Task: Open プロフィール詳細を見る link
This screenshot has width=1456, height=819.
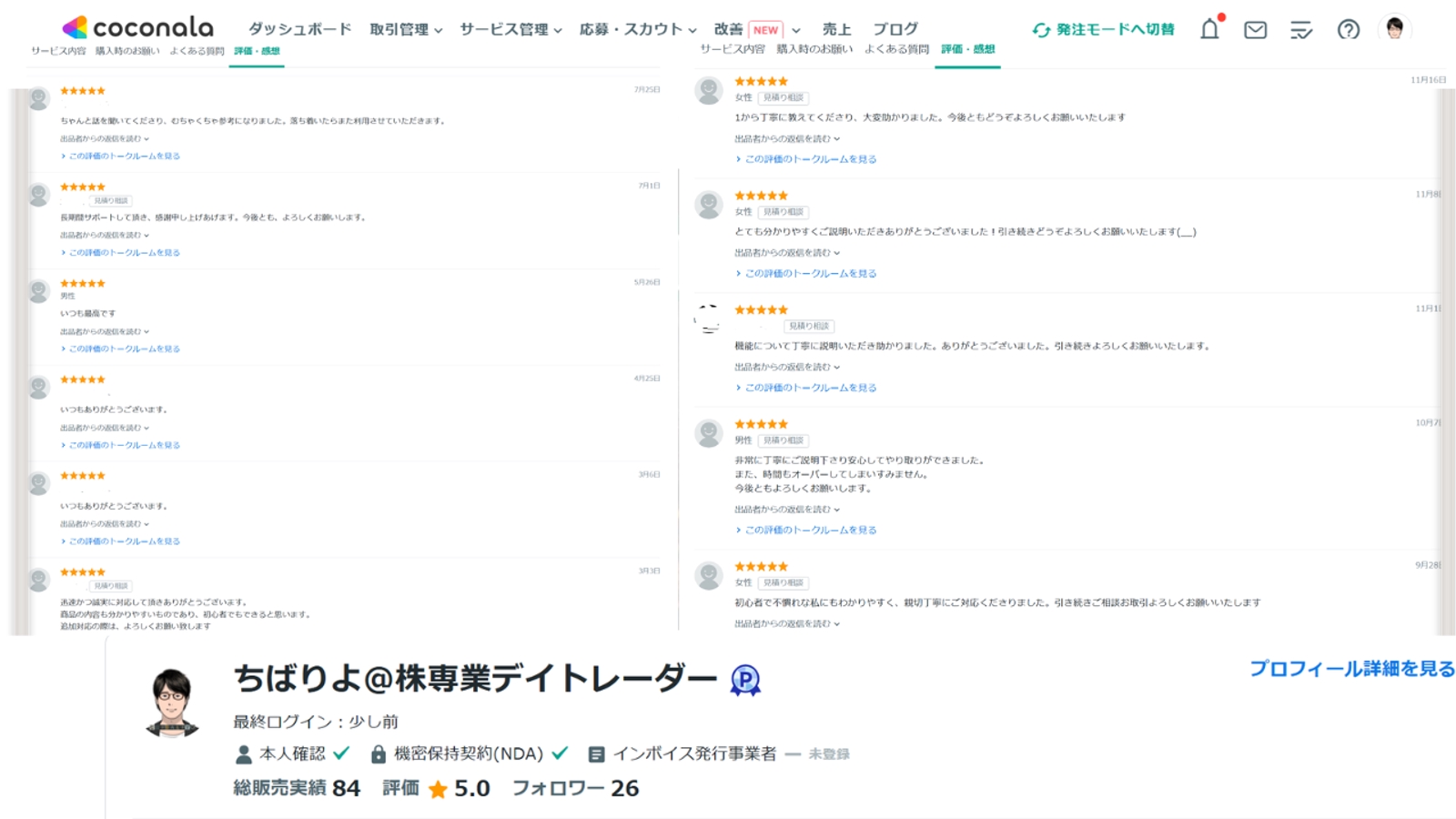Action: click(1351, 669)
